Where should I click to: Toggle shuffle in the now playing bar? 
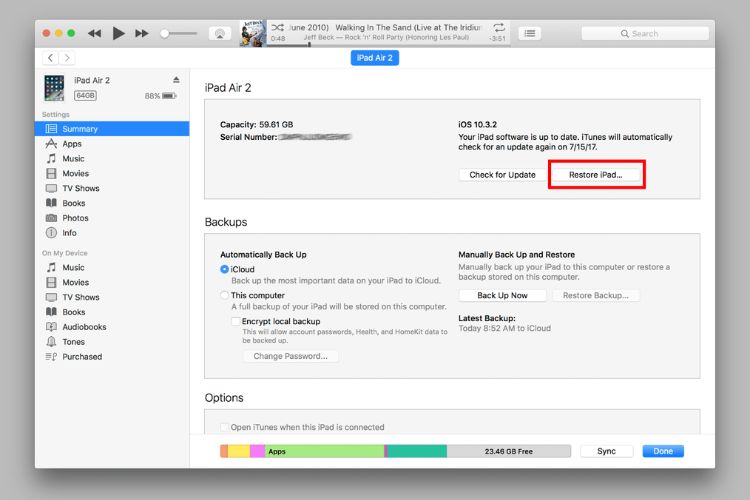click(x=277, y=27)
